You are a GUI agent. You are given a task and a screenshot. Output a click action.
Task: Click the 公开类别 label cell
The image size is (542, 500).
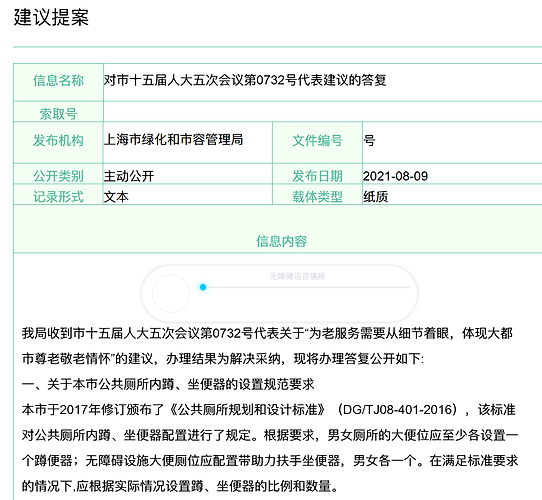[58, 174]
